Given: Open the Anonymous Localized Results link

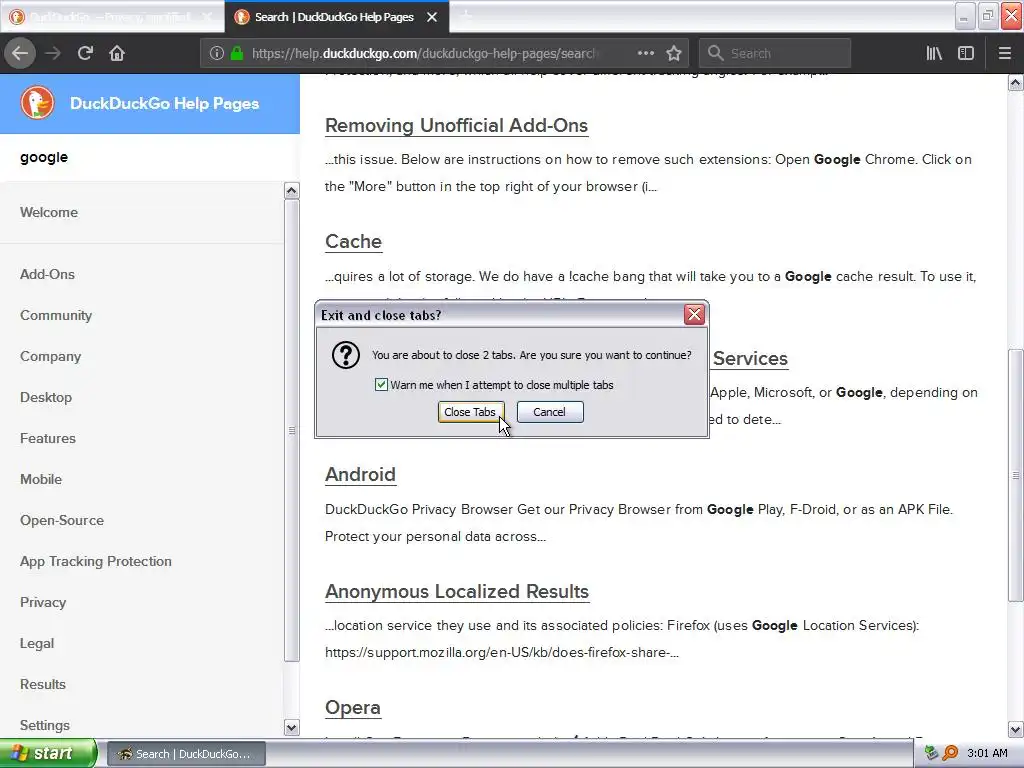Looking at the screenshot, I should pos(457,592).
